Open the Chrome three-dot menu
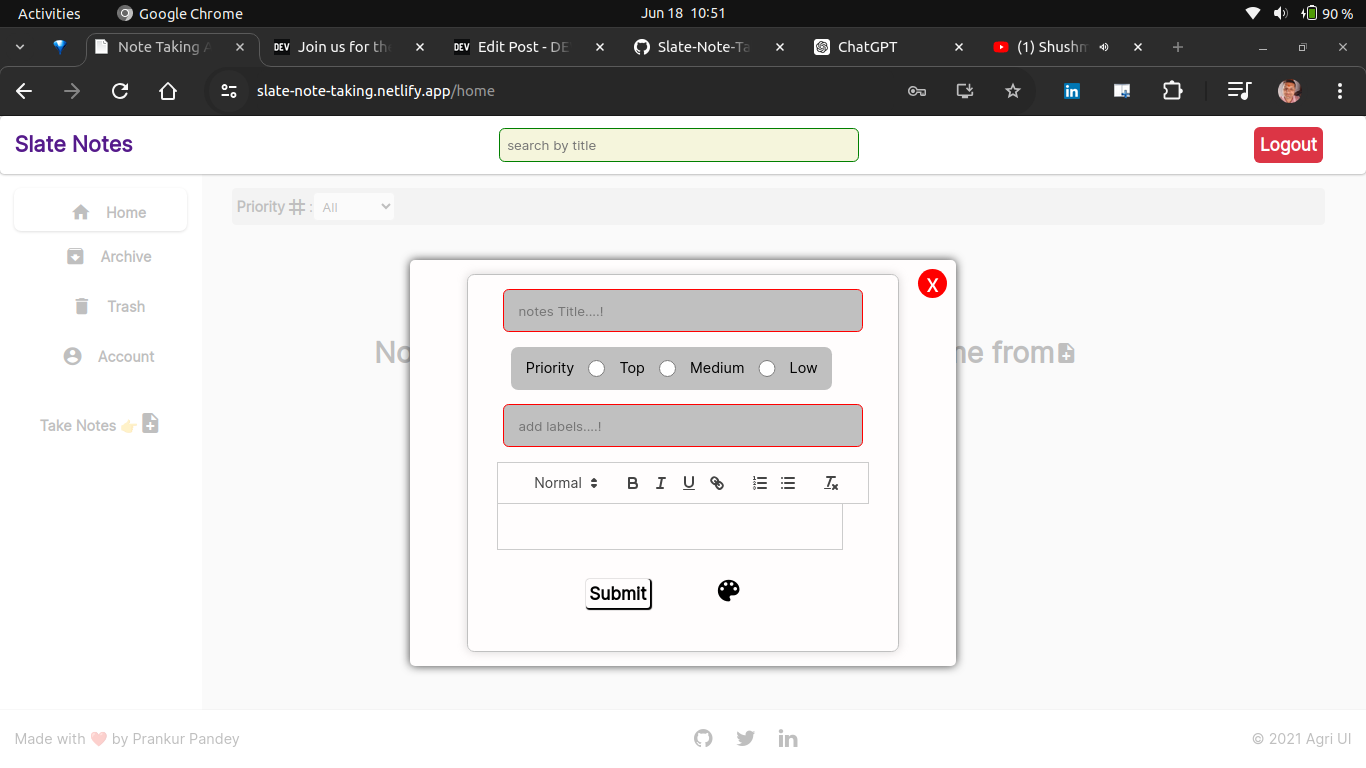1366x768 pixels. click(x=1340, y=91)
